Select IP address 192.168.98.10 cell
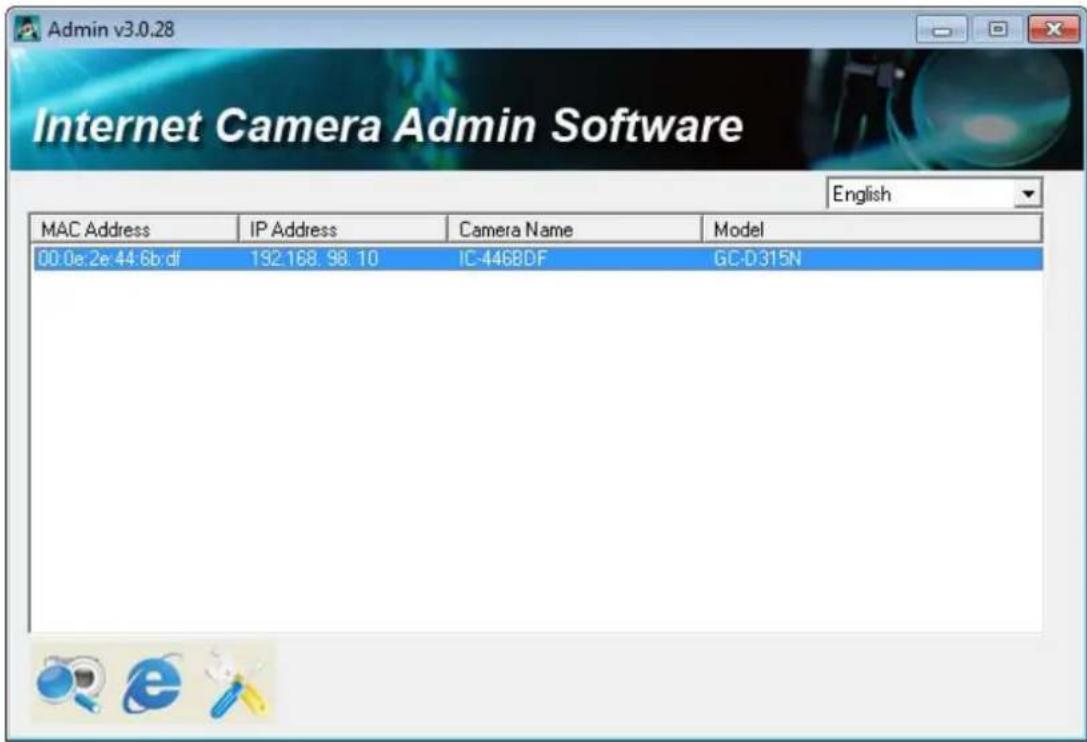 (x=314, y=259)
